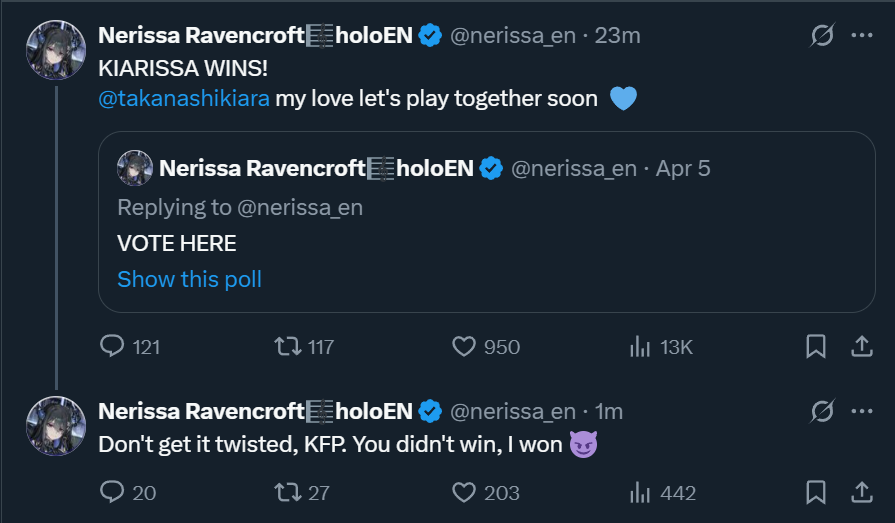Reply to the 'Don't get it twisted' tweet
The height and width of the screenshot is (523, 895).
pos(112,492)
